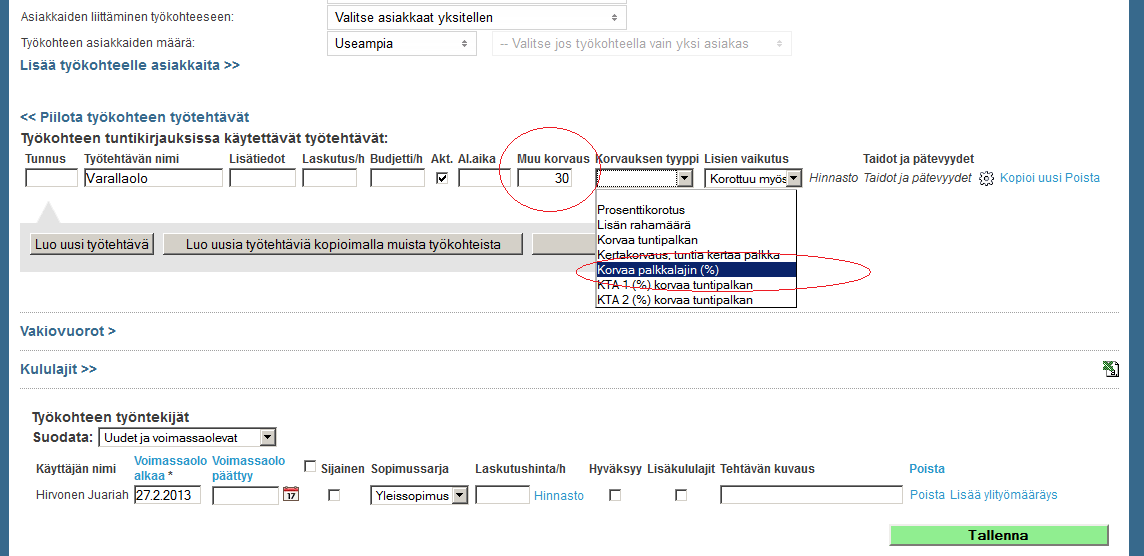Screen dimensions: 1144x556
Task: Click the Kopioi uusi link
Action: click(1031, 178)
